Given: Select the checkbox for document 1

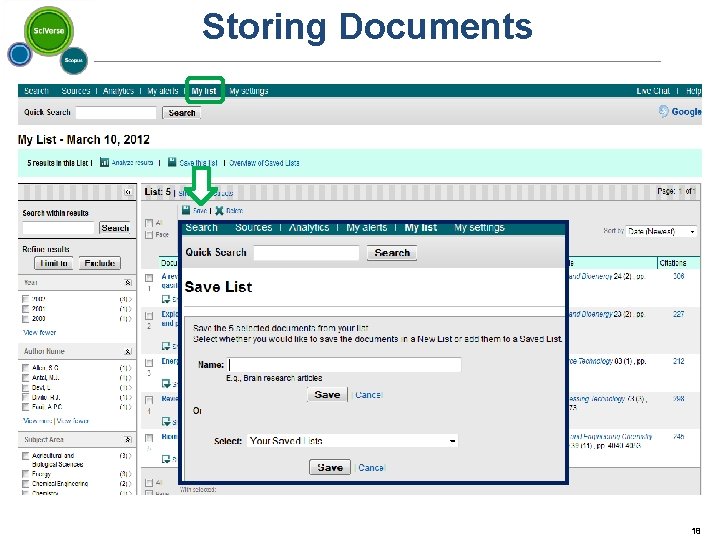Looking at the screenshot, I should point(149,278).
